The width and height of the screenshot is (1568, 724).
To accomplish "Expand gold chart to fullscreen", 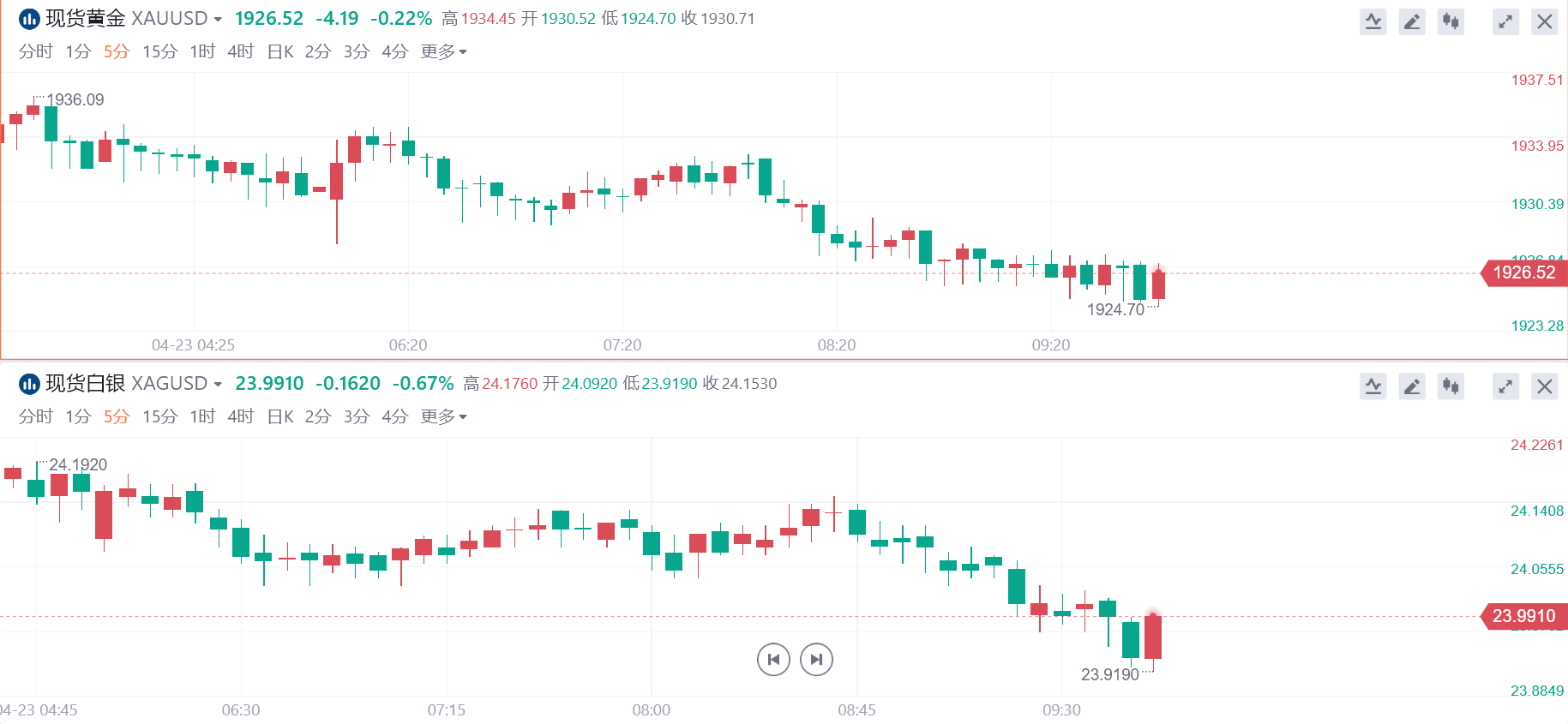I will pyautogui.click(x=1505, y=21).
